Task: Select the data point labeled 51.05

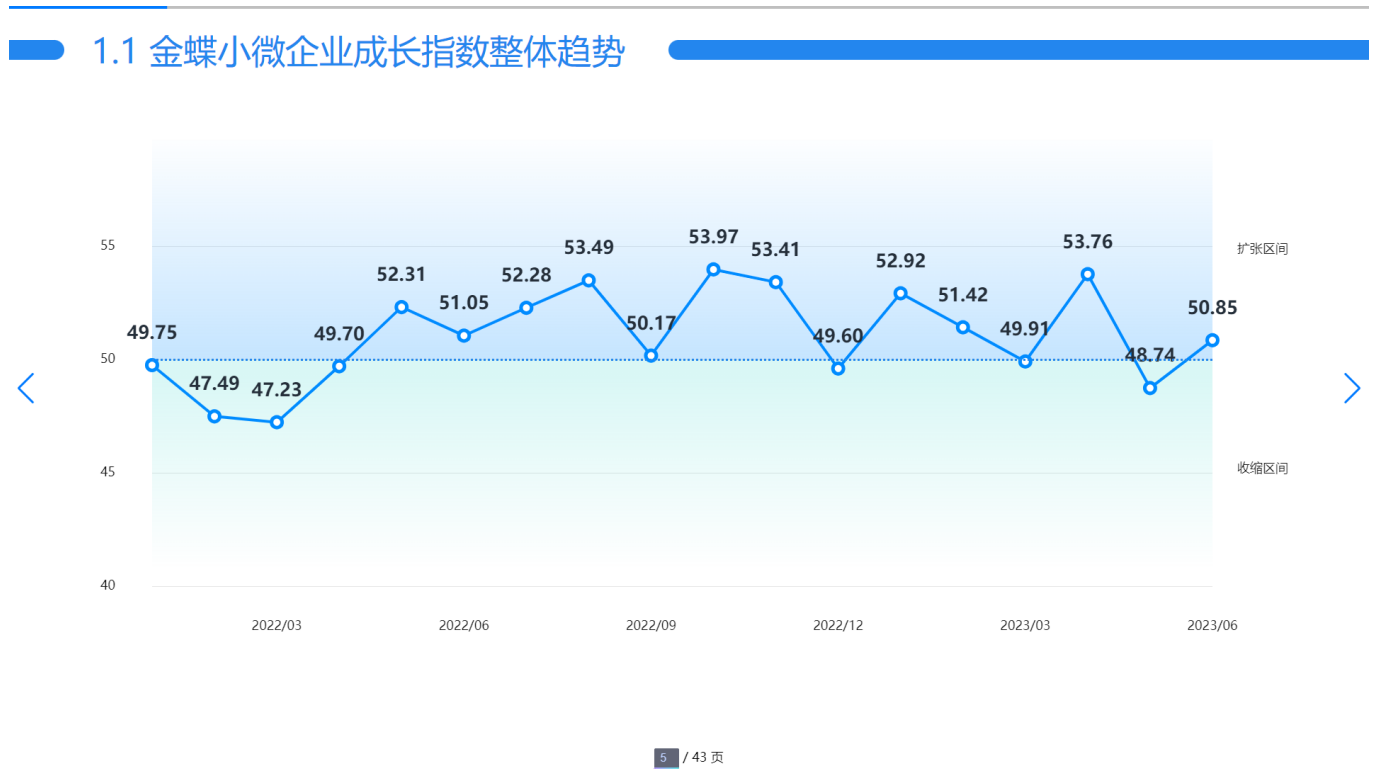Action: coord(464,335)
